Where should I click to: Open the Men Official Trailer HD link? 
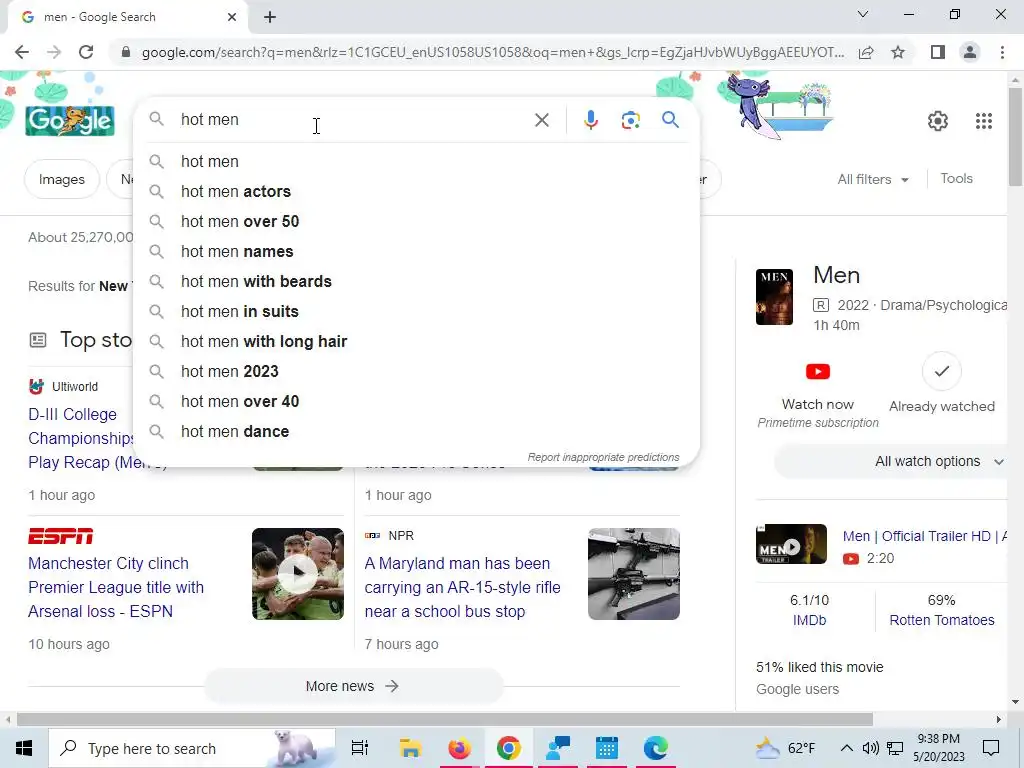pyautogui.click(x=924, y=536)
